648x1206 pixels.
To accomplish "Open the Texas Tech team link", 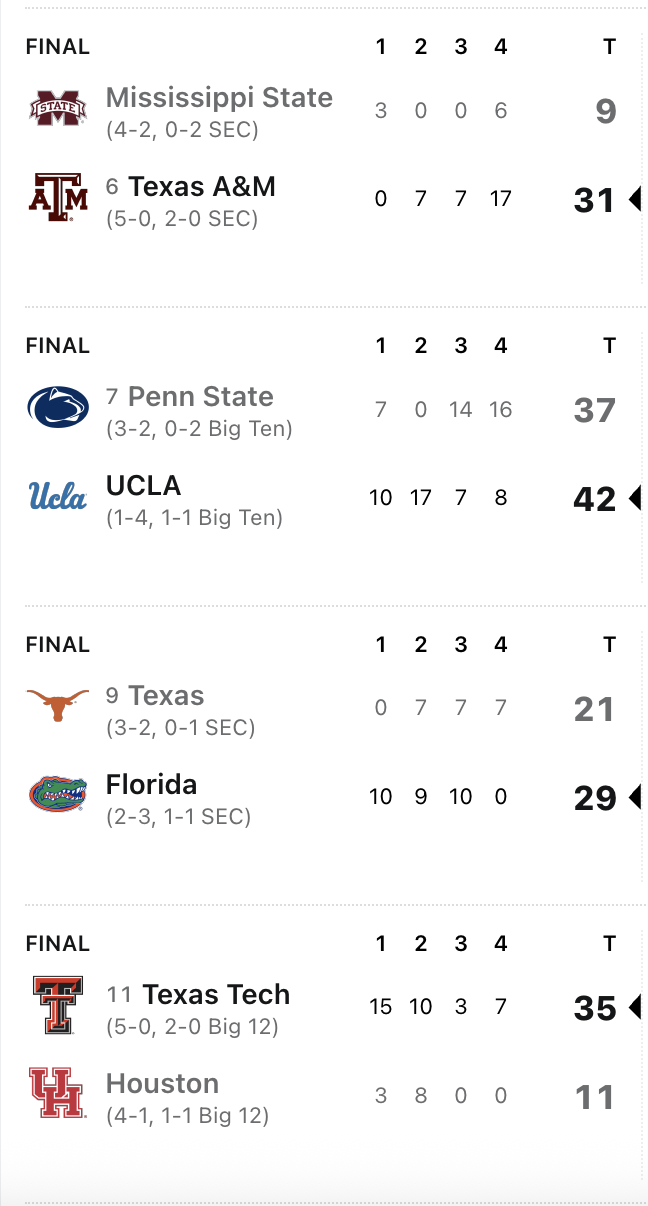I will [216, 995].
